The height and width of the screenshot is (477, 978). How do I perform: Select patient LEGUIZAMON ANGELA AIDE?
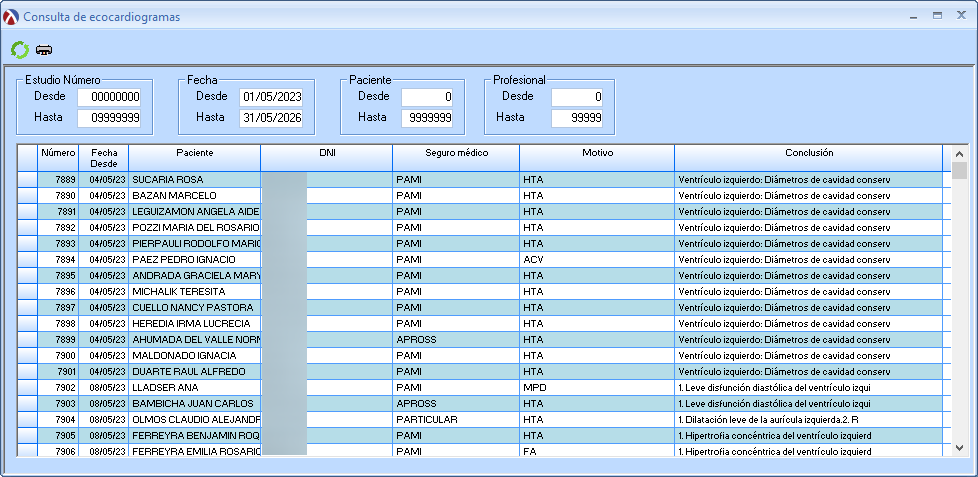196,212
